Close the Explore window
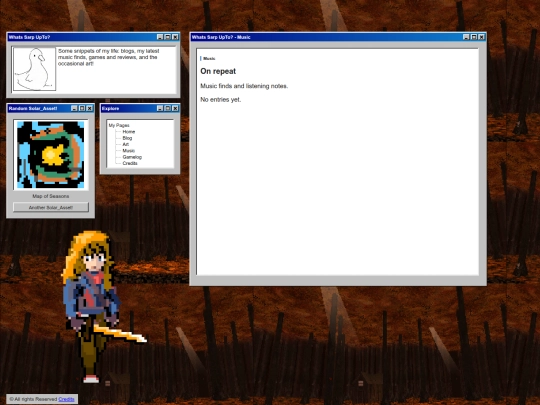The width and height of the screenshot is (540, 405). (175, 108)
